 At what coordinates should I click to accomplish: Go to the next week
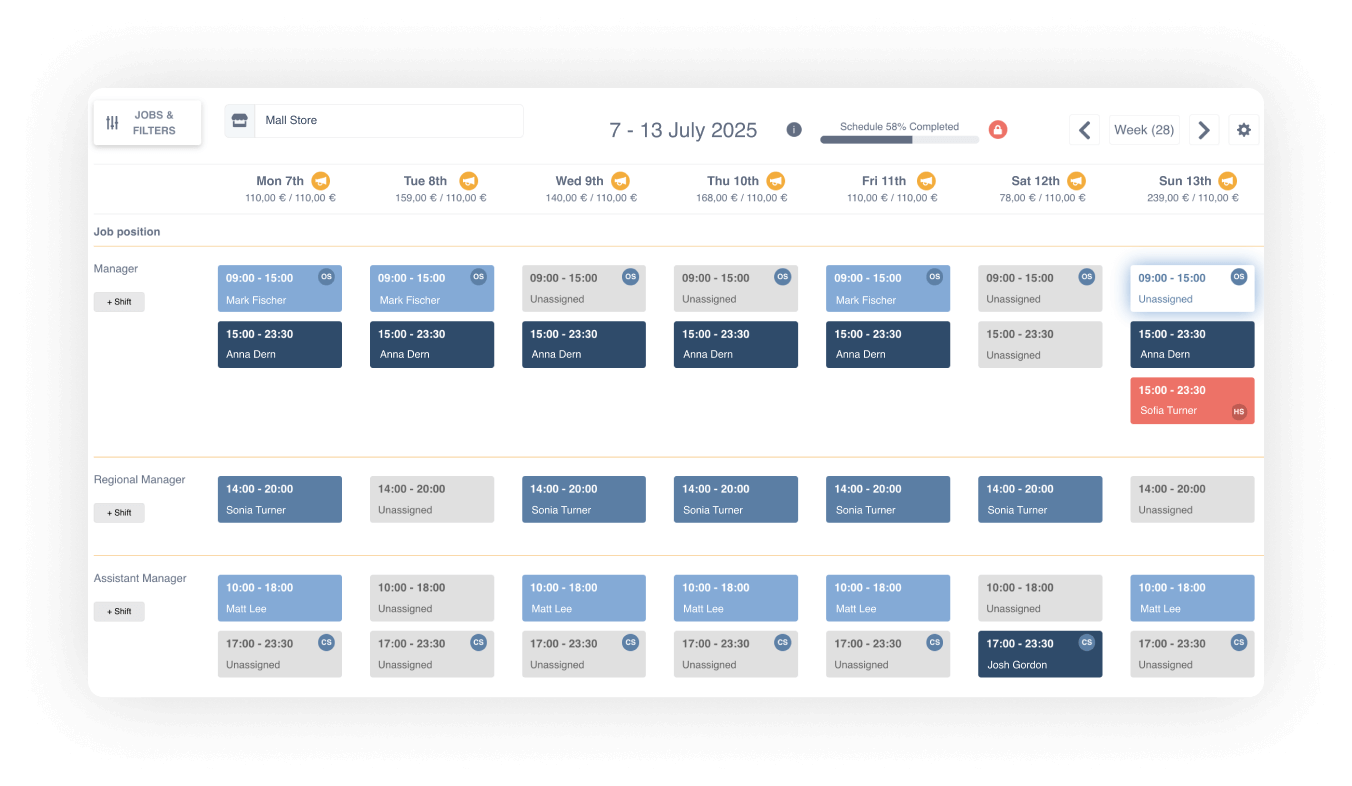click(1204, 130)
